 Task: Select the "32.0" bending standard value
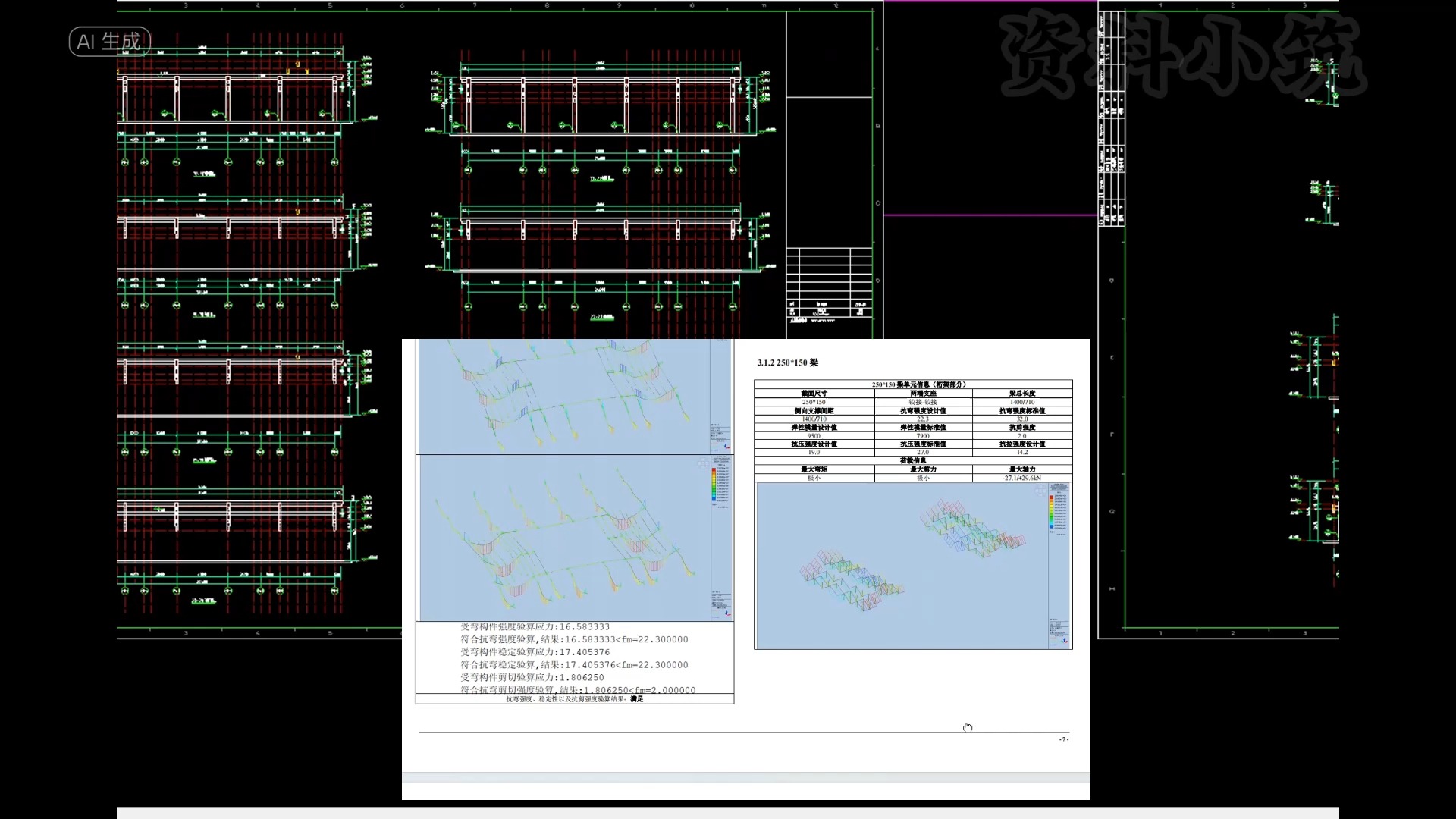coord(1022,419)
